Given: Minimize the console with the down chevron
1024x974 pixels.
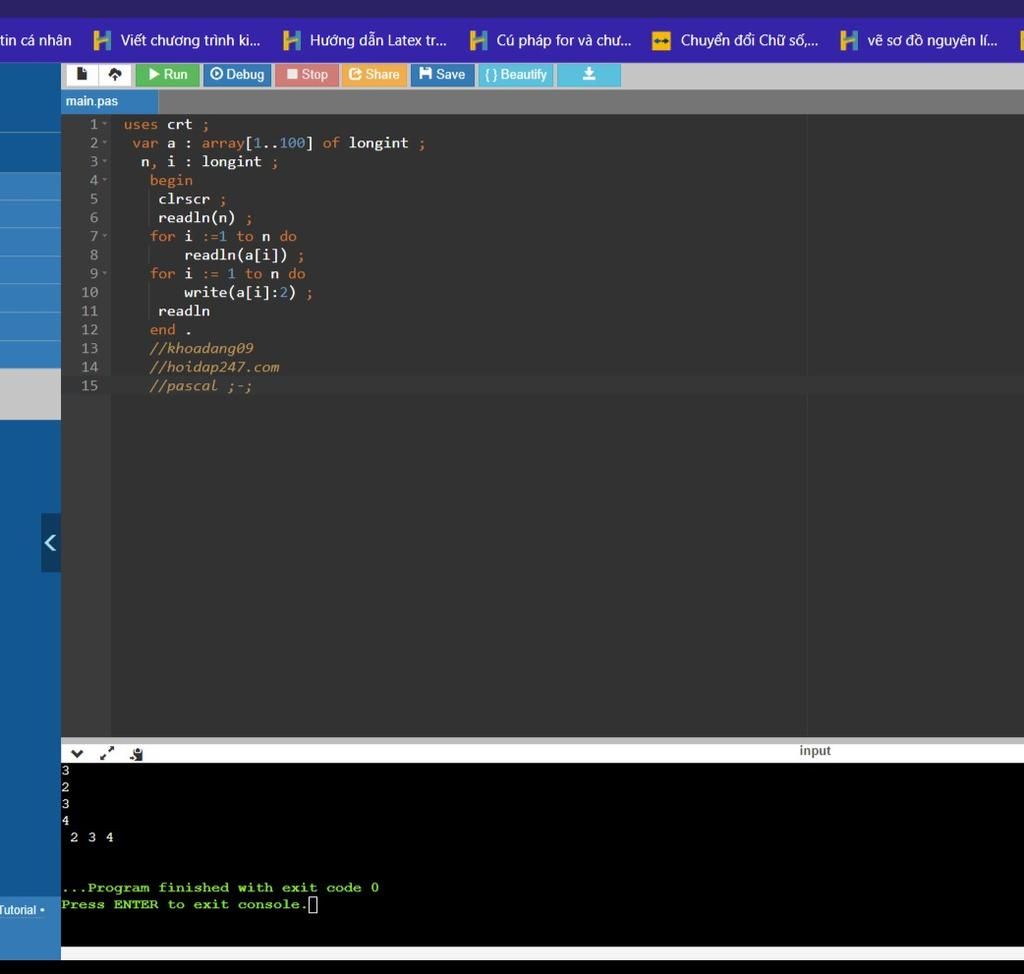Looking at the screenshot, I should [x=76, y=753].
